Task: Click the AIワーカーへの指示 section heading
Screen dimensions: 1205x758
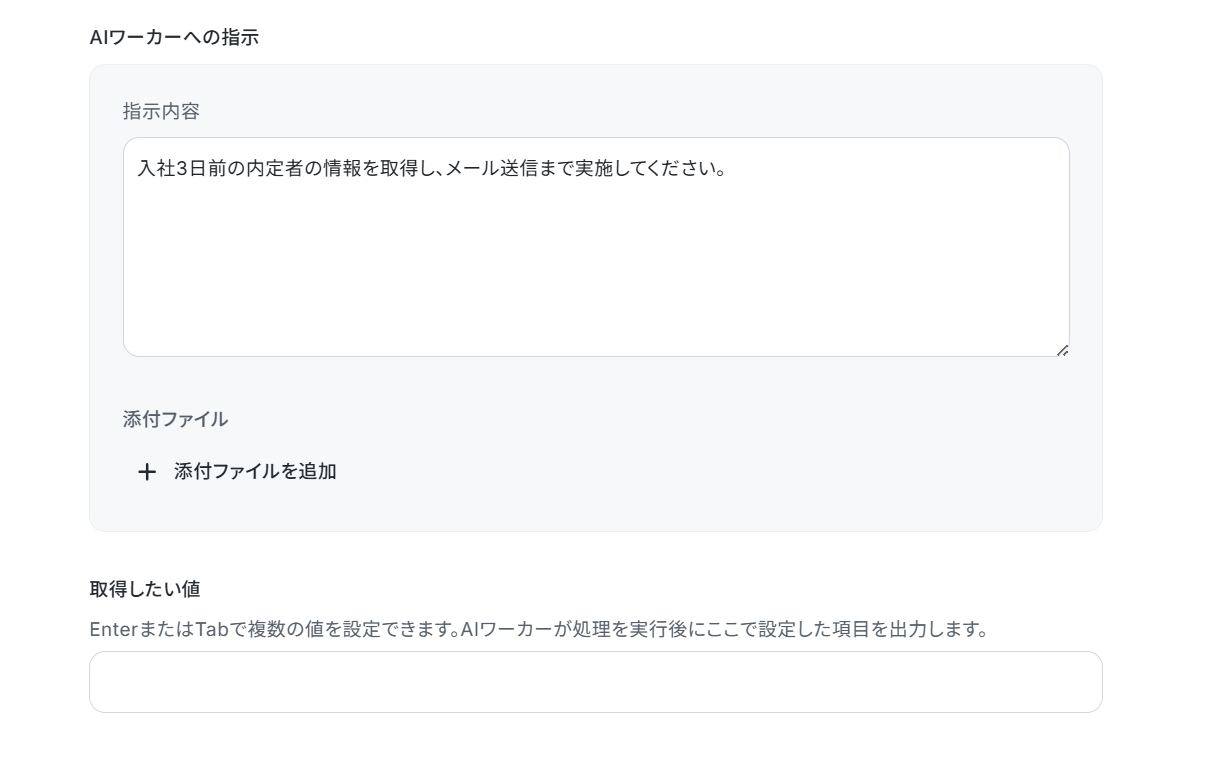Action: 174,37
